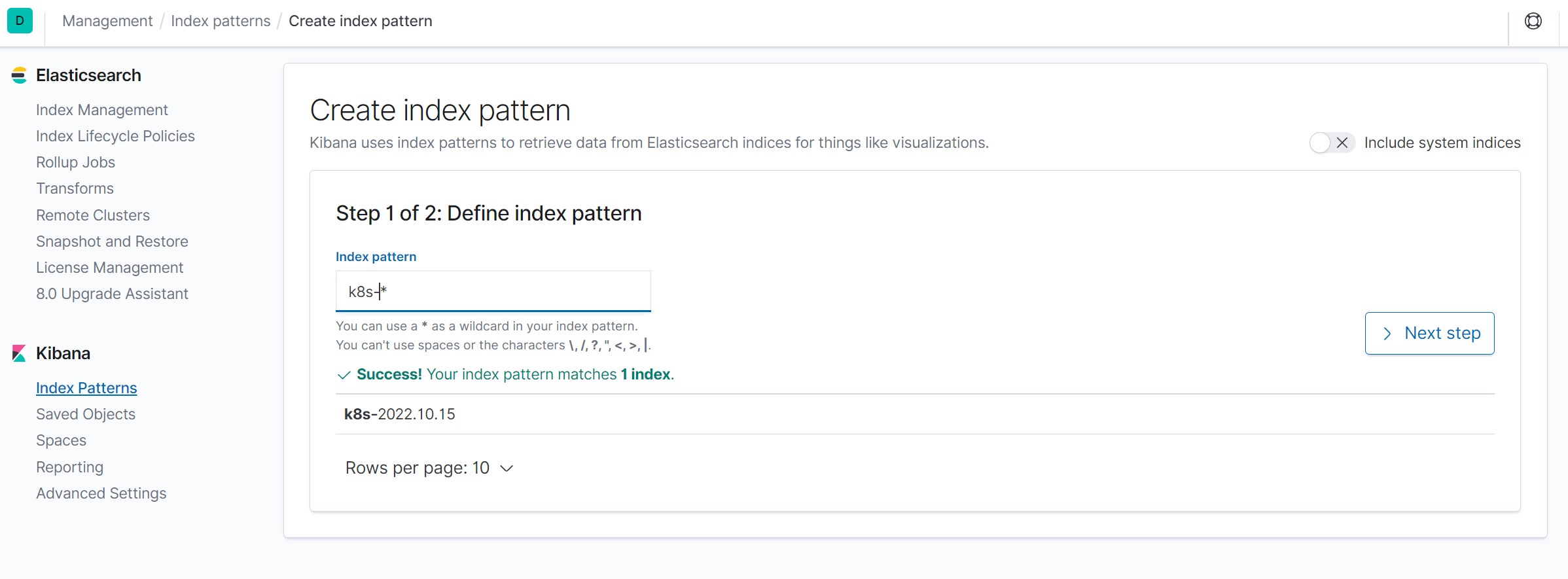Open Snapshot and Restore section
Viewport: 1568px width, 579px height.
(112, 241)
